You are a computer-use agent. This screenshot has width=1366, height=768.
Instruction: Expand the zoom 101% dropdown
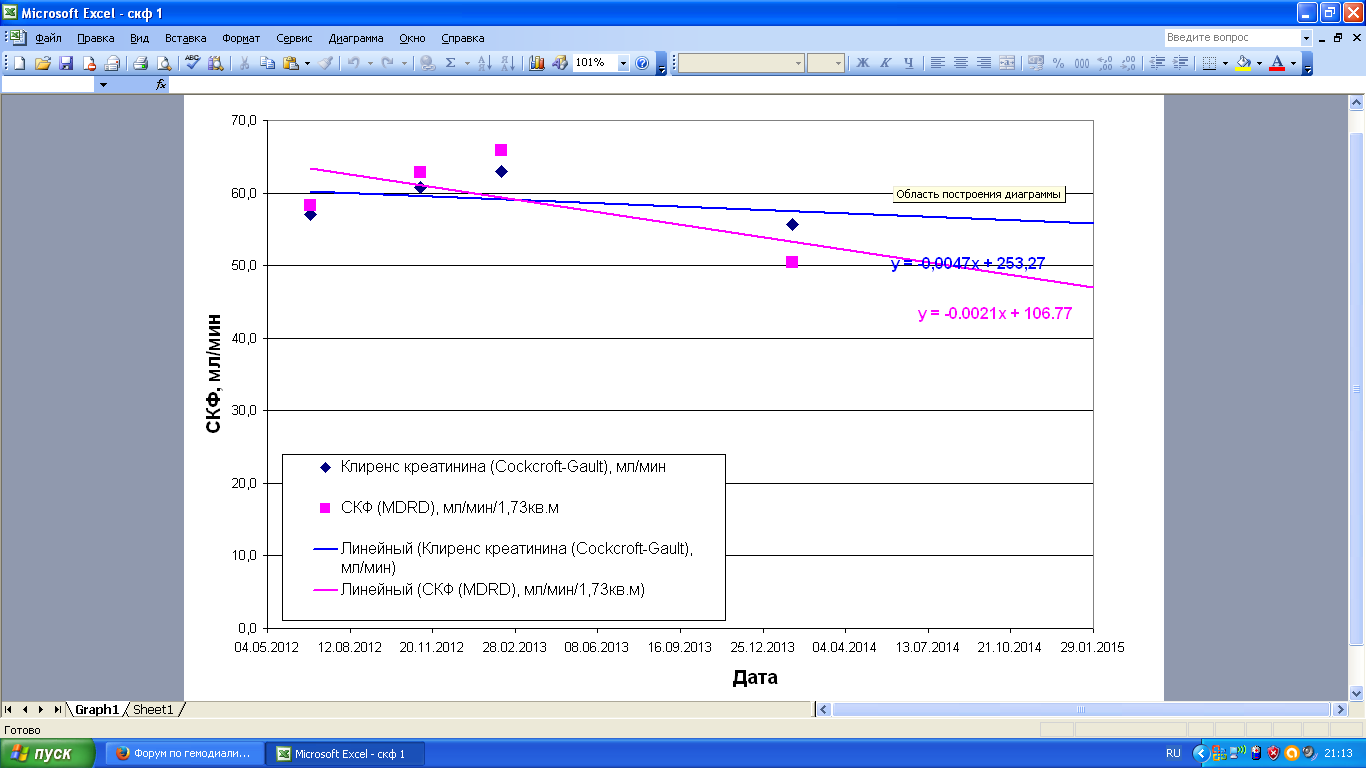tap(623, 63)
